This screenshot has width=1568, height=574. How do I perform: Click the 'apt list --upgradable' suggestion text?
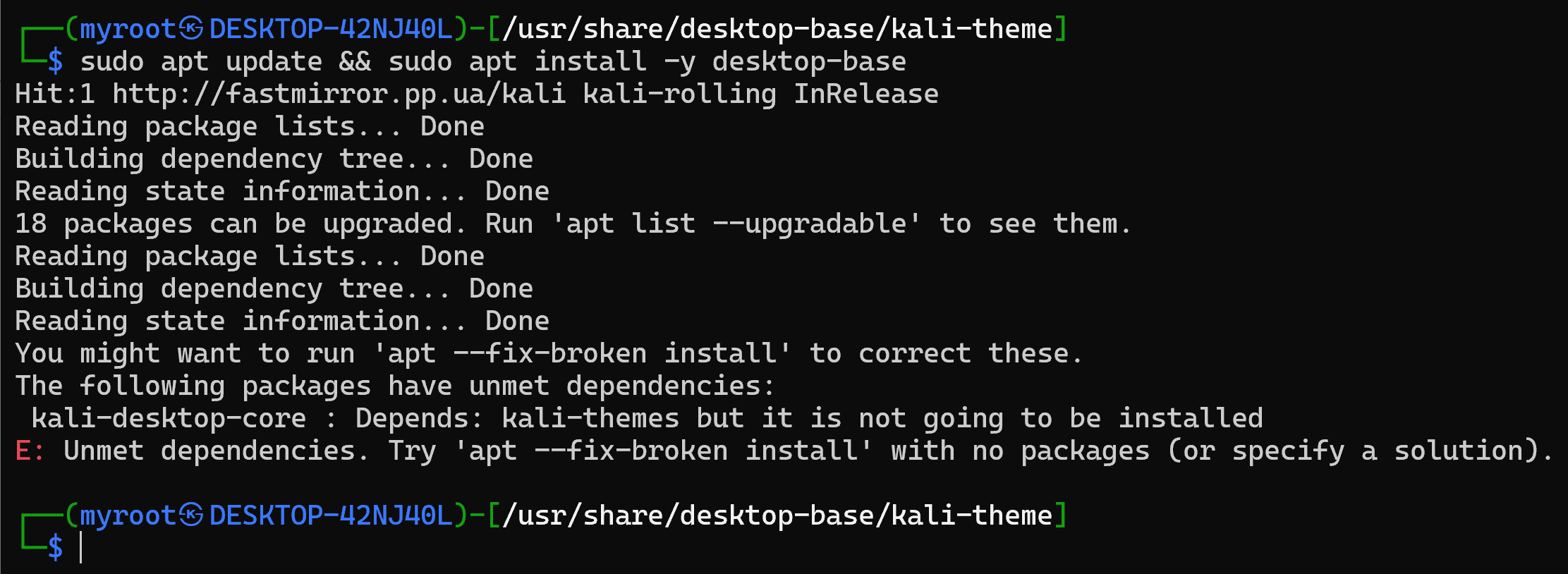(736, 224)
